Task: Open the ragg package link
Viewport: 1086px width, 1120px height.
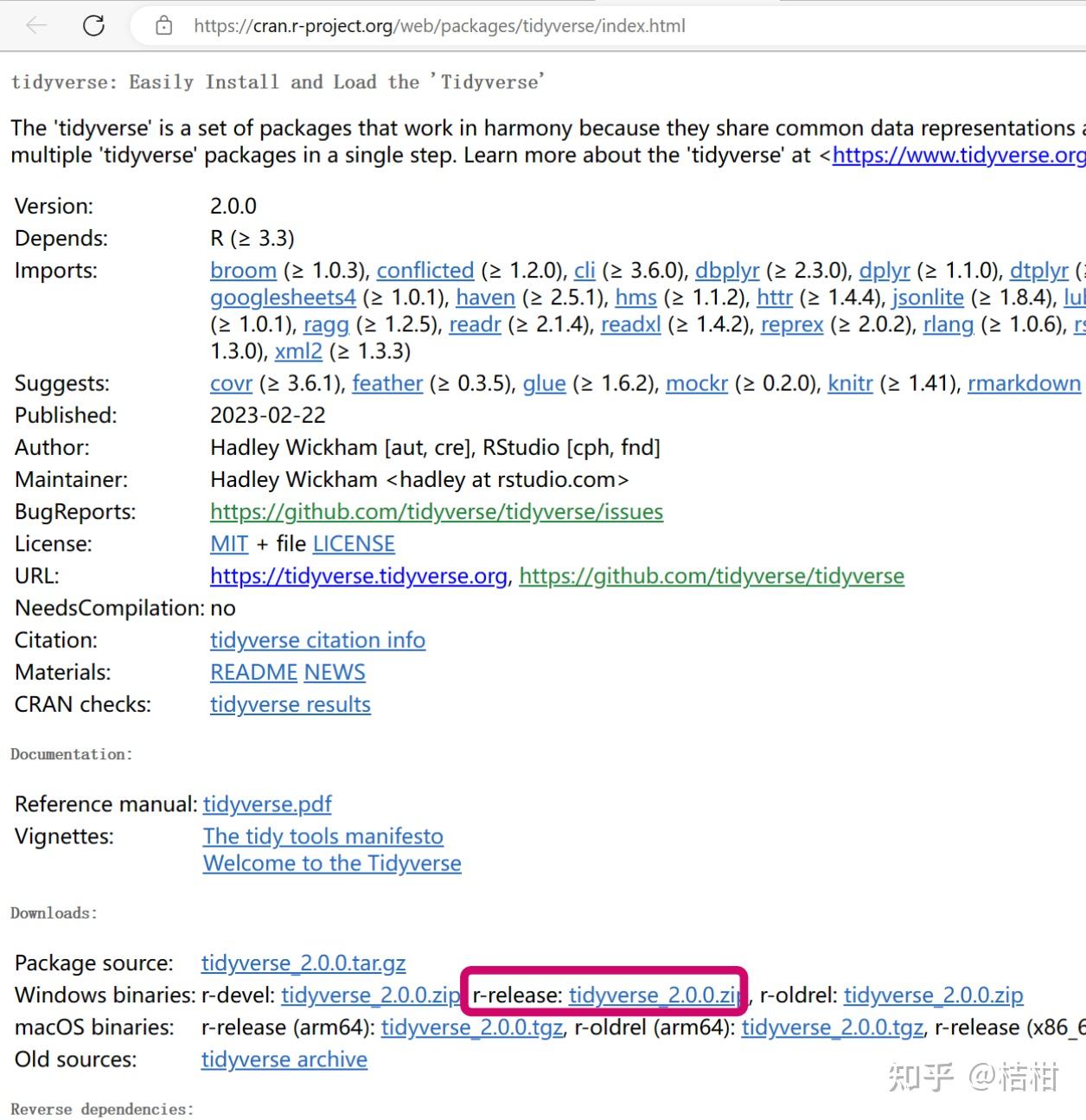Action: click(326, 324)
